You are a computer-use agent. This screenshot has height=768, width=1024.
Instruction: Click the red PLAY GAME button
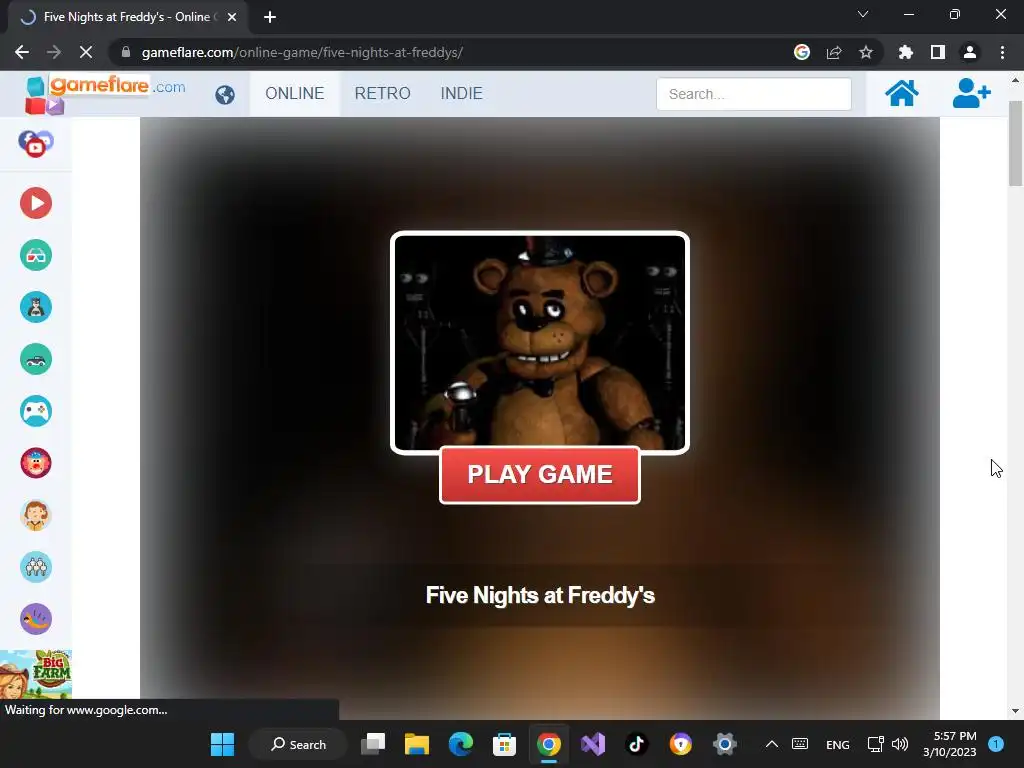(x=539, y=475)
